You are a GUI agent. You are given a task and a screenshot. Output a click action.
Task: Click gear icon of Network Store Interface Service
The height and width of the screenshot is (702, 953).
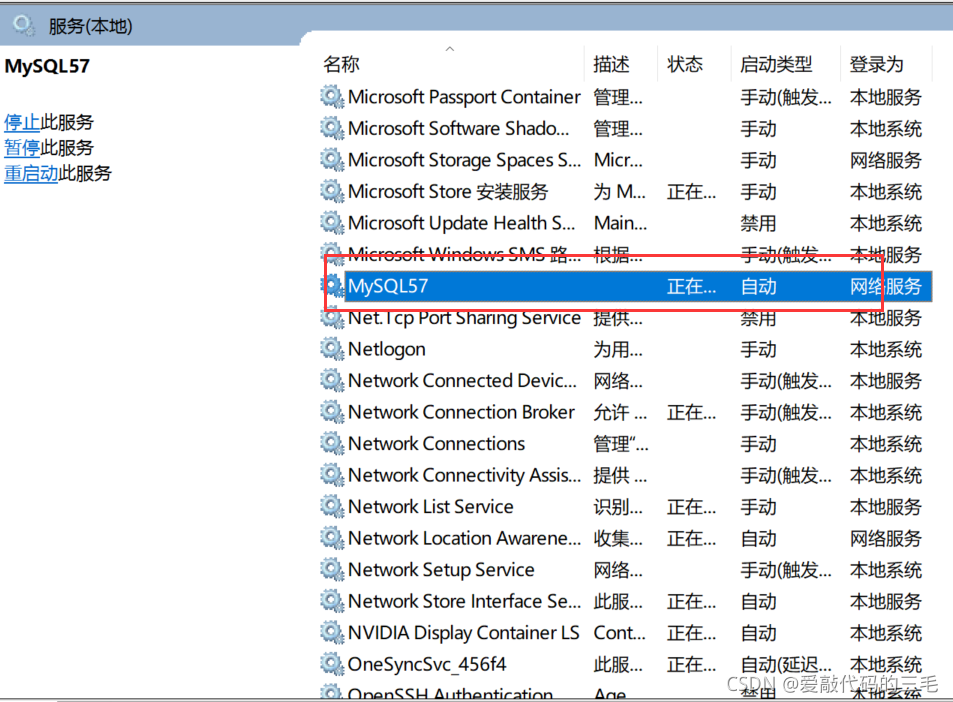tap(332, 601)
